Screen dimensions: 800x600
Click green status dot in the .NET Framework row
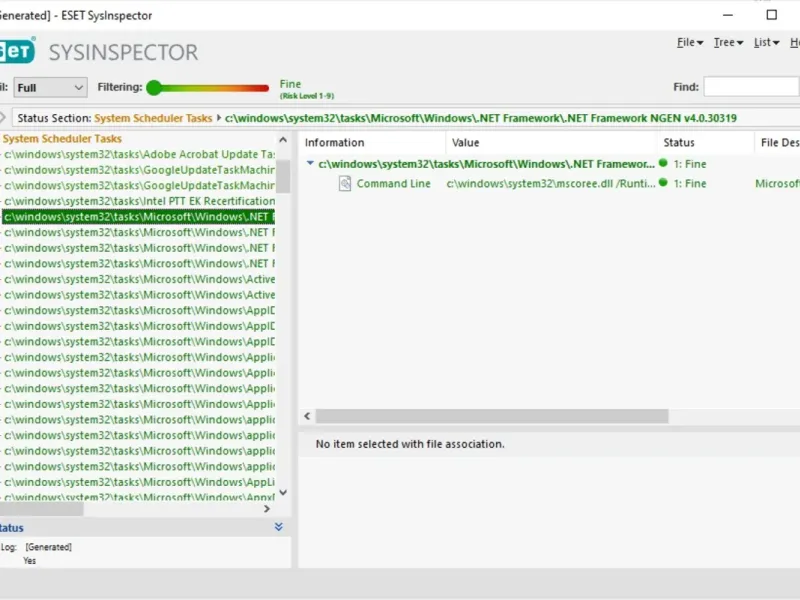pyautogui.click(x=663, y=163)
